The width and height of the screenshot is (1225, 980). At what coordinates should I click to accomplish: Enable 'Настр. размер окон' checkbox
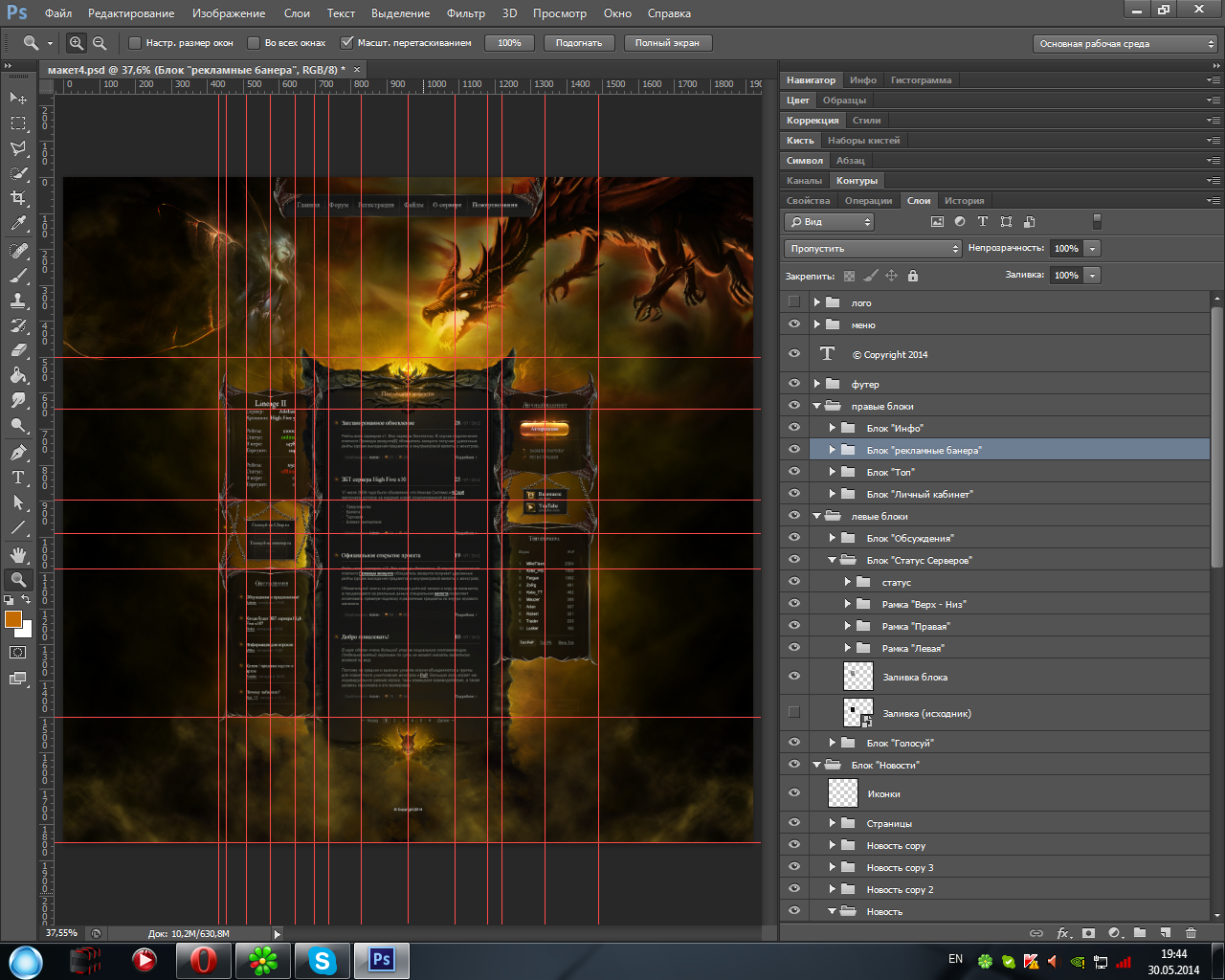pyautogui.click(x=135, y=42)
